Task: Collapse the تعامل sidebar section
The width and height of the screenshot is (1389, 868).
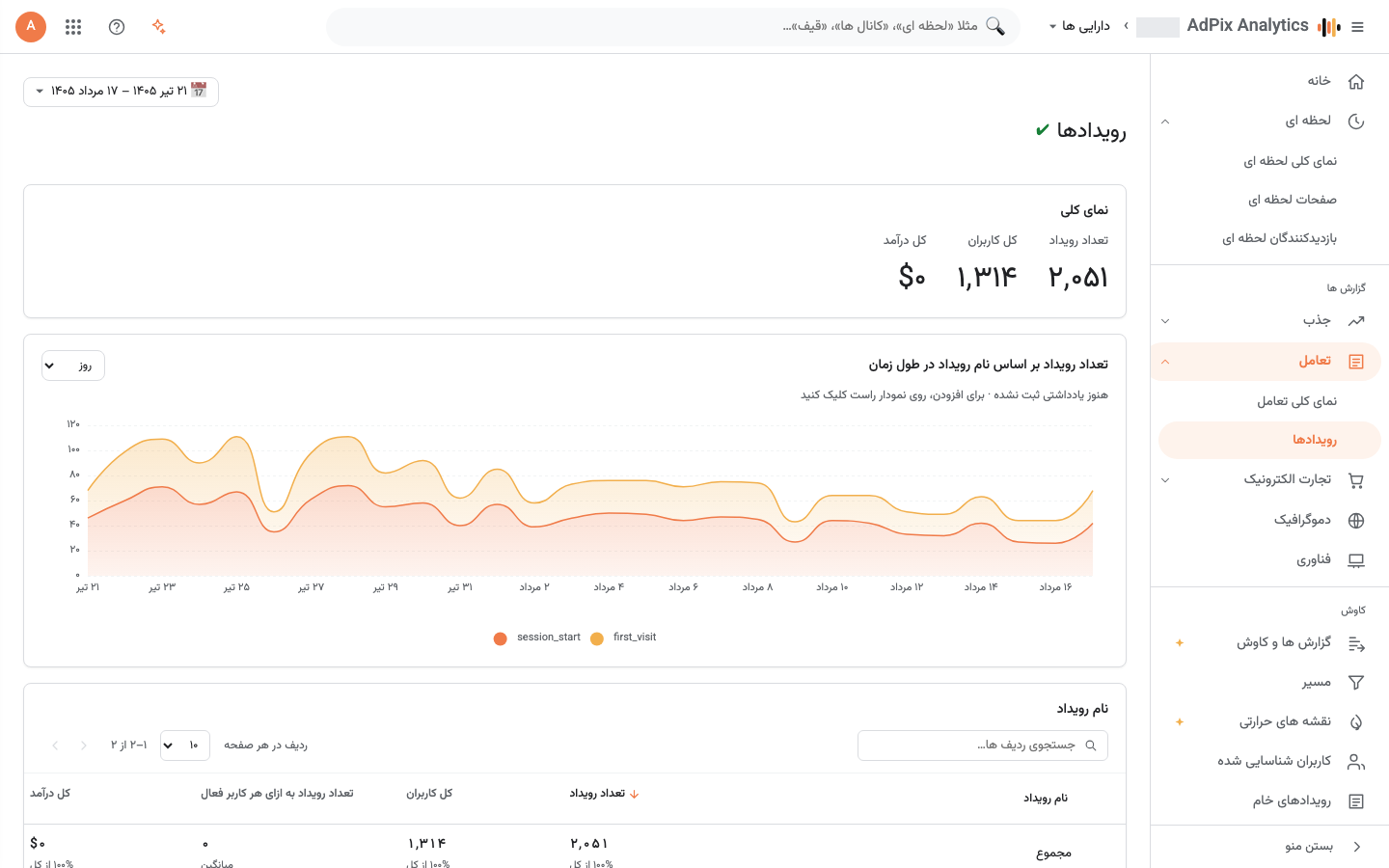Action: tap(1165, 362)
